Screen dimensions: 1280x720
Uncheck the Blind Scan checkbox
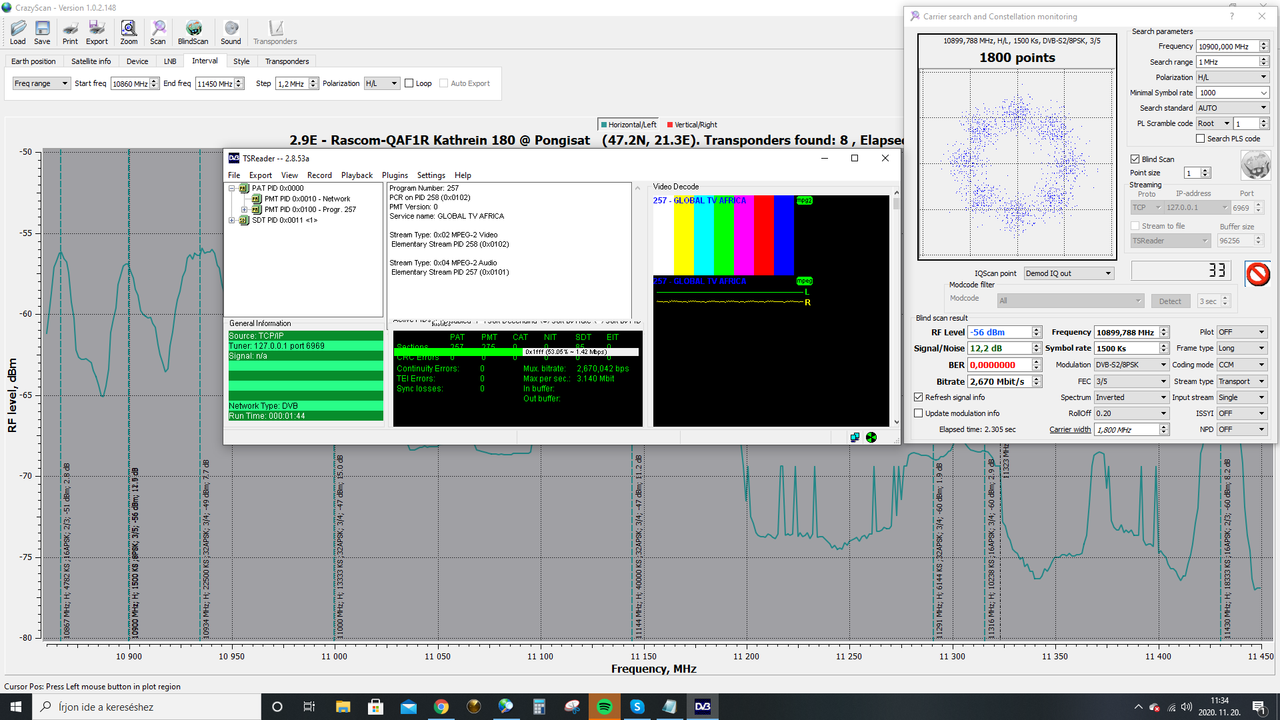pos(1135,159)
